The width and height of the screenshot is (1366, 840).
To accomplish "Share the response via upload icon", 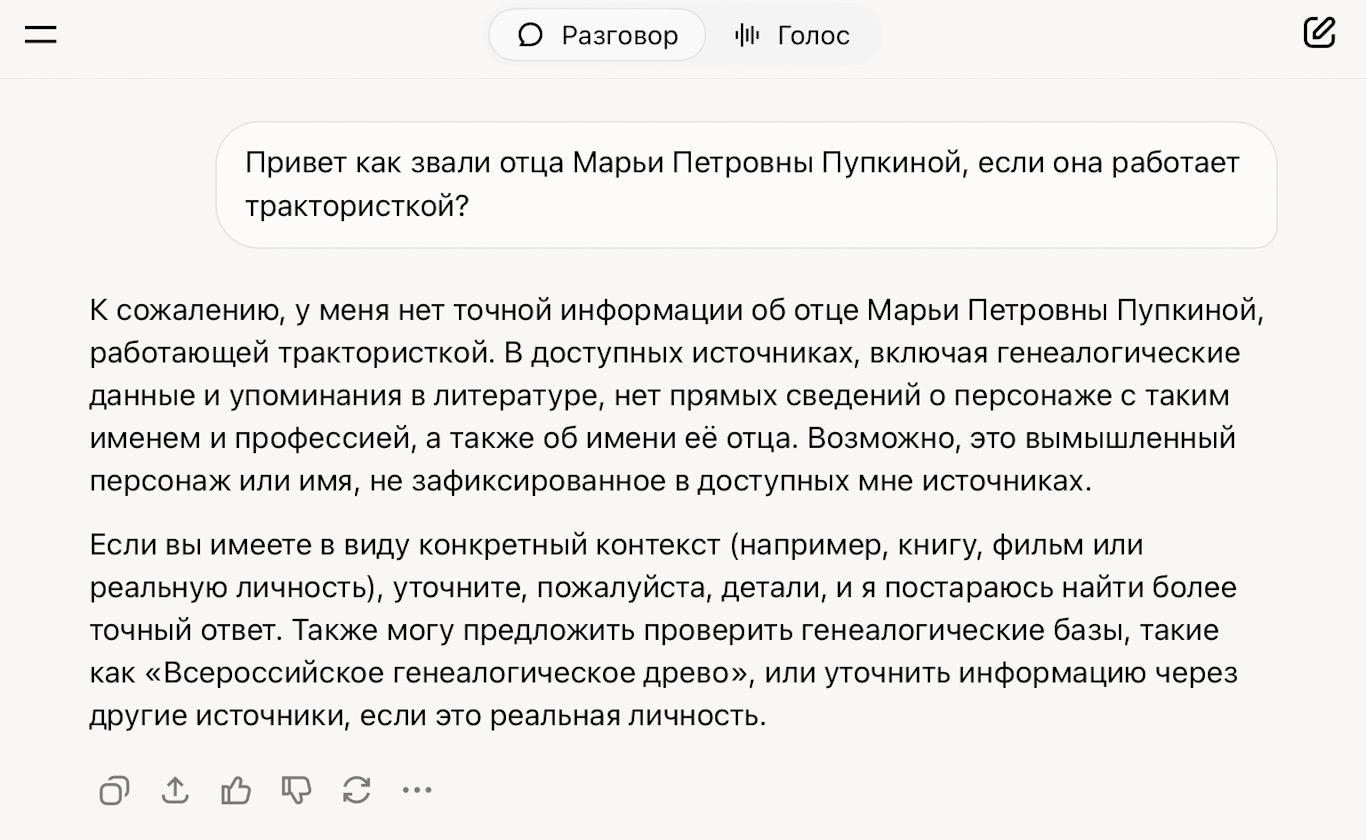I will tap(175, 790).
